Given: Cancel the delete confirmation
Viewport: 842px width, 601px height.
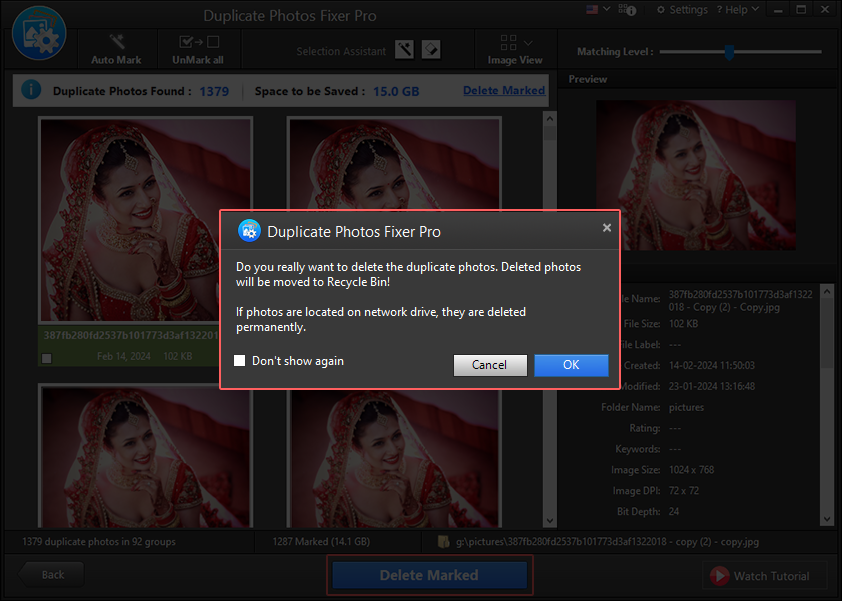Looking at the screenshot, I should pyautogui.click(x=490, y=365).
